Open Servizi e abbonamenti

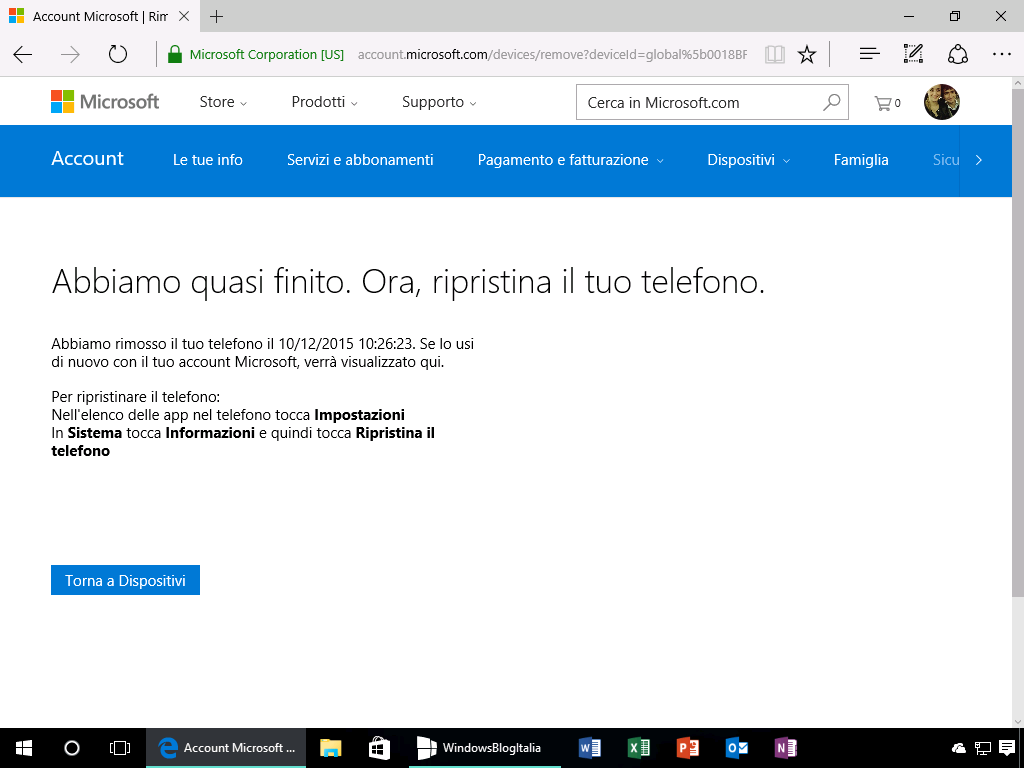360,160
